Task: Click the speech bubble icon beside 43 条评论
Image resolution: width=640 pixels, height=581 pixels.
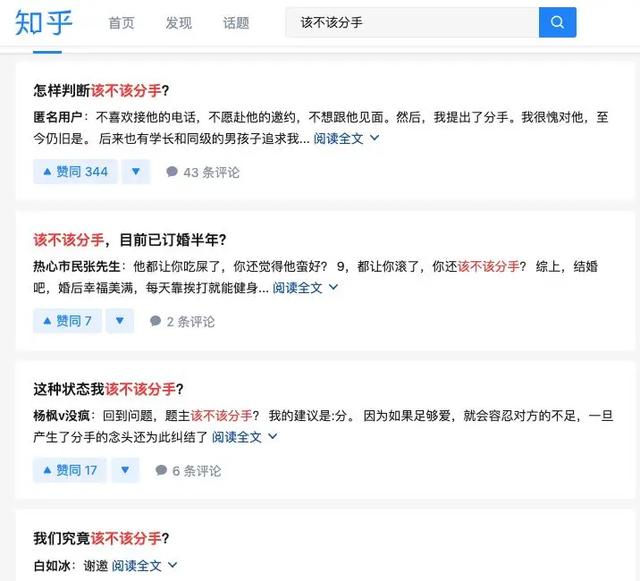Action: coord(172,171)
